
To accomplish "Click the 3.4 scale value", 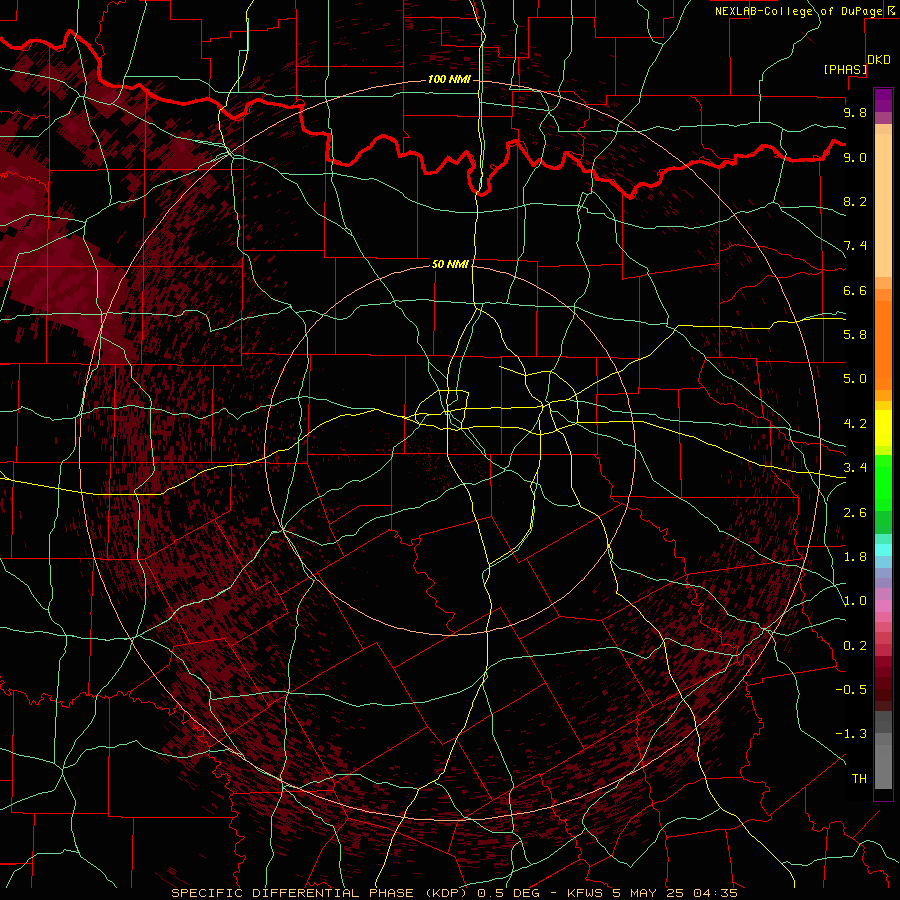I will tap(855, 468).
